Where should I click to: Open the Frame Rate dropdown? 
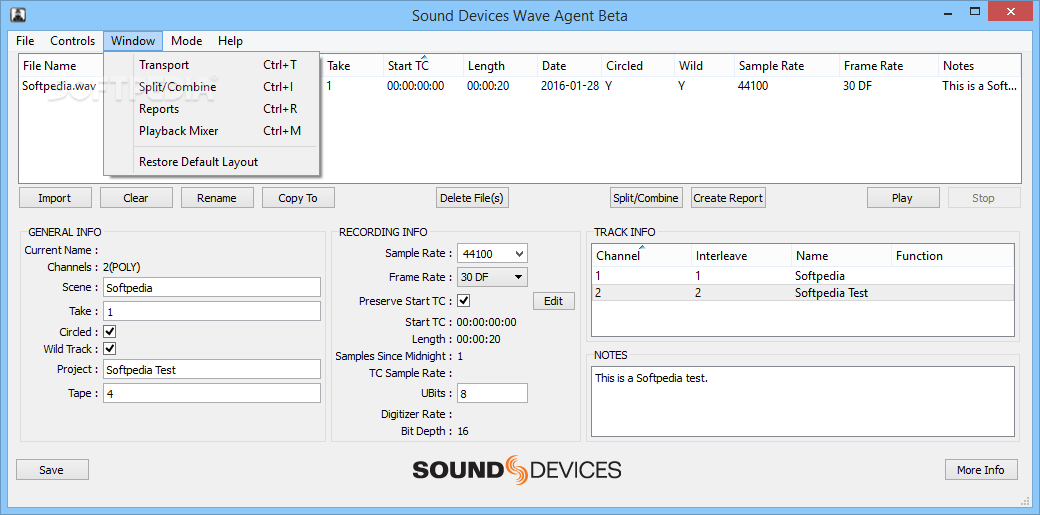pos(491,277)
